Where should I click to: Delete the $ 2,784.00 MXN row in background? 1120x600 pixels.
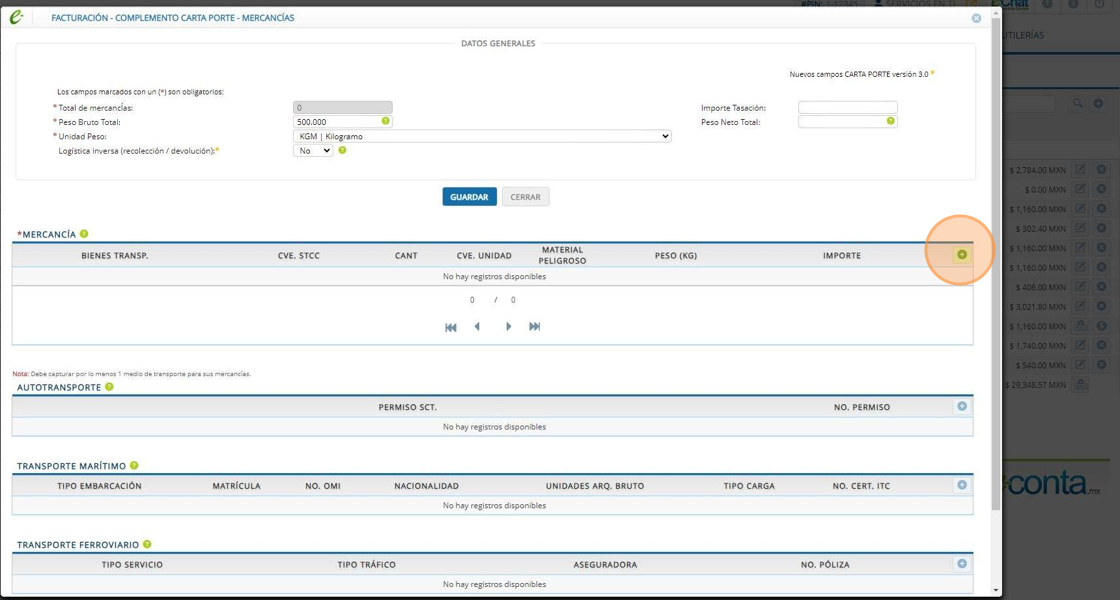pos(1101,170)
